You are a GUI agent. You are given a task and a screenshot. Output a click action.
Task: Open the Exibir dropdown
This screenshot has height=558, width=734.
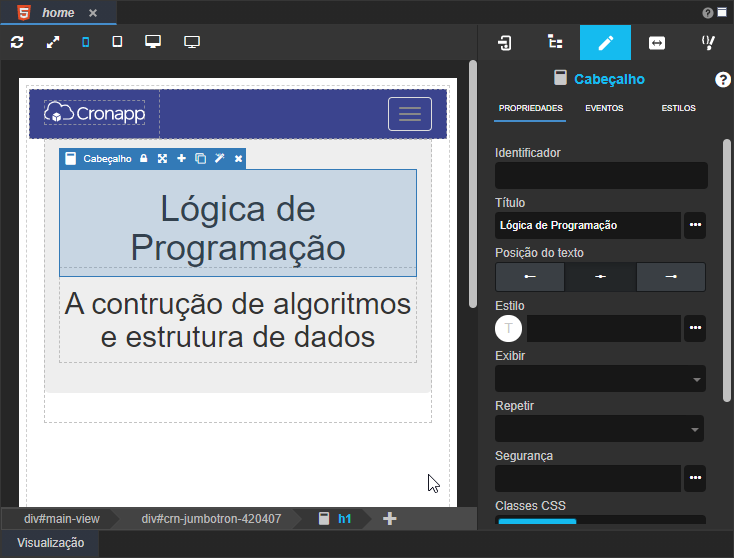600,379
